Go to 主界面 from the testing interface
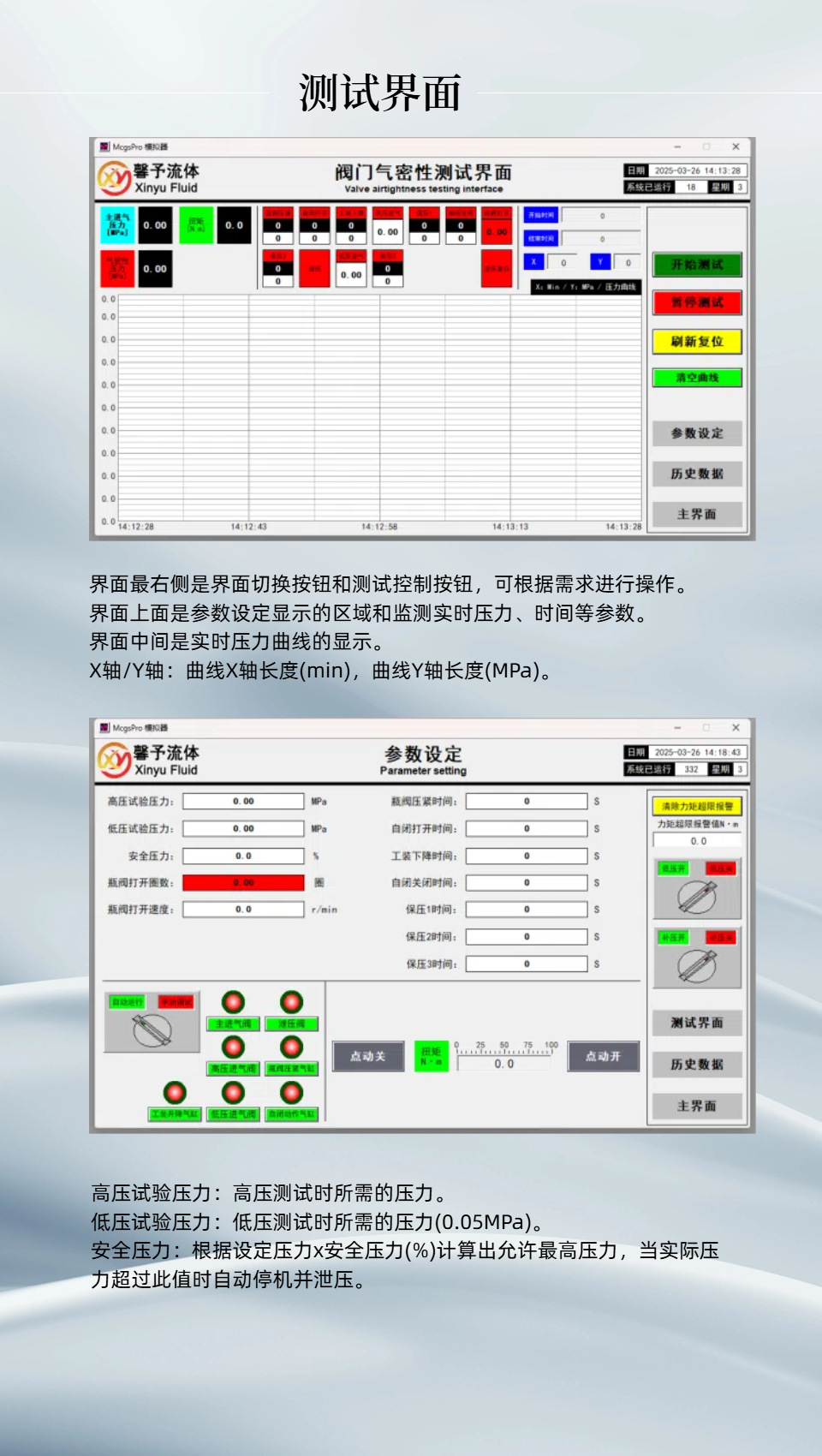Viewport: 822px width, 1456px height. point(697,514)
